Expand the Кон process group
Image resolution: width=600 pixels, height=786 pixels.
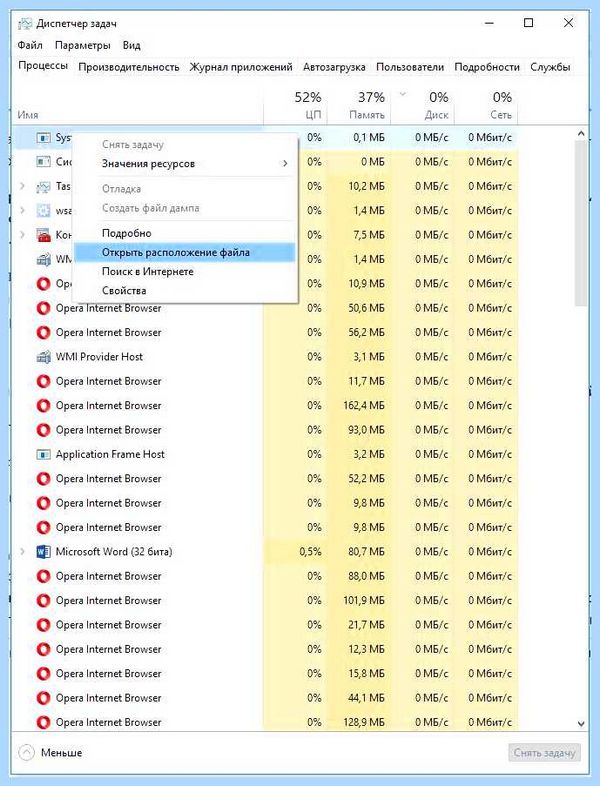click(23, 235)
